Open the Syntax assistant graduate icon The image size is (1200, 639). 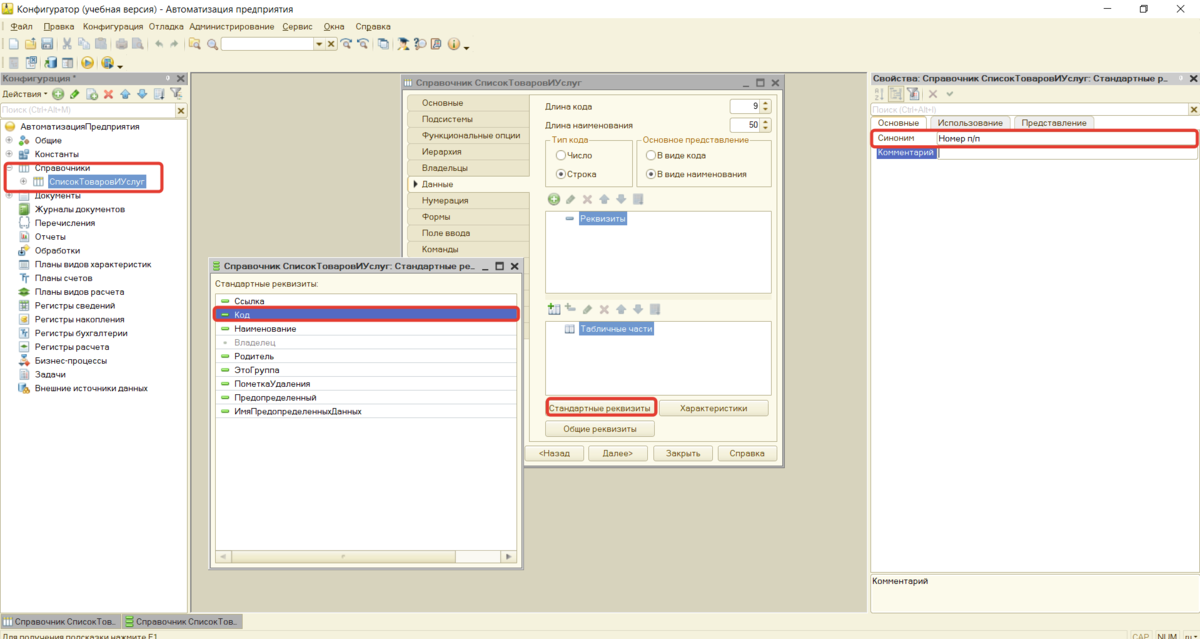coord(403,44)
